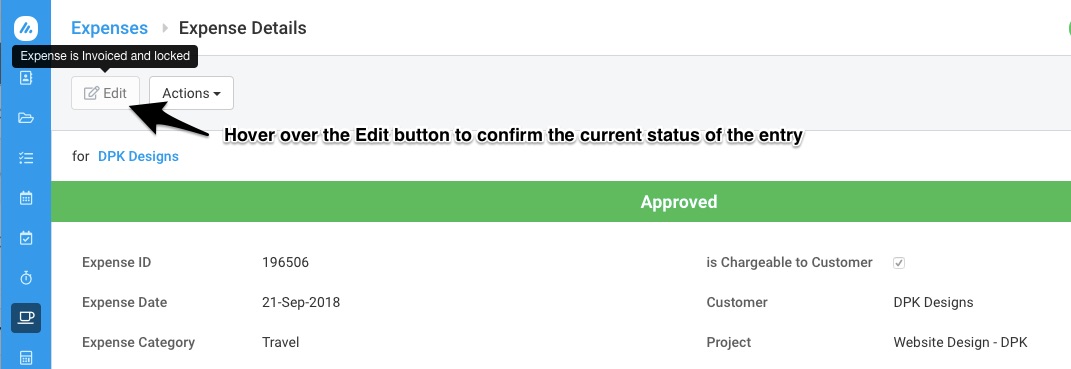Click the caret arrow on Actions button
This screenshot has width=1071, height=369.
[217, 94]
